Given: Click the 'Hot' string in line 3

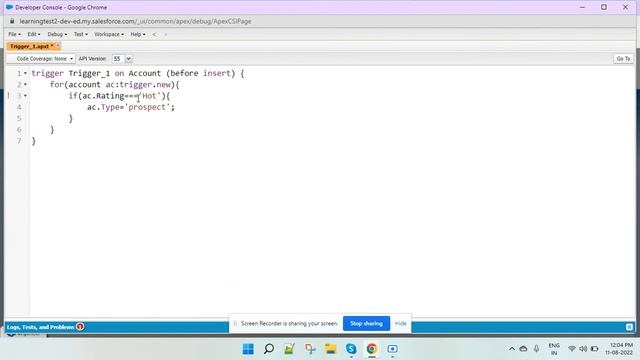Looking at the screenshot, I should (x=149, y=96).
